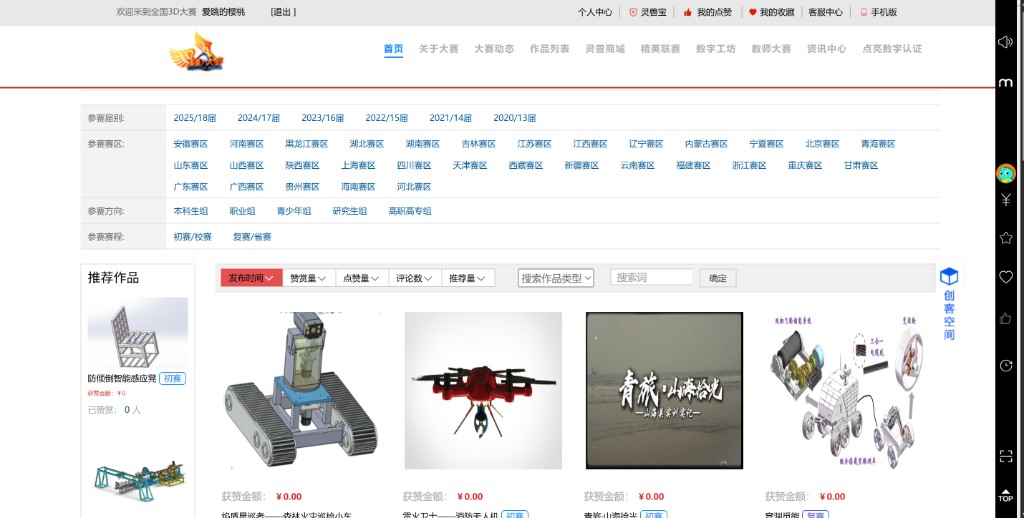This screenshot has height=518, width=1024.
Task: Click the 确定 button
Action: pyautogui.click(x=718, y=278)
